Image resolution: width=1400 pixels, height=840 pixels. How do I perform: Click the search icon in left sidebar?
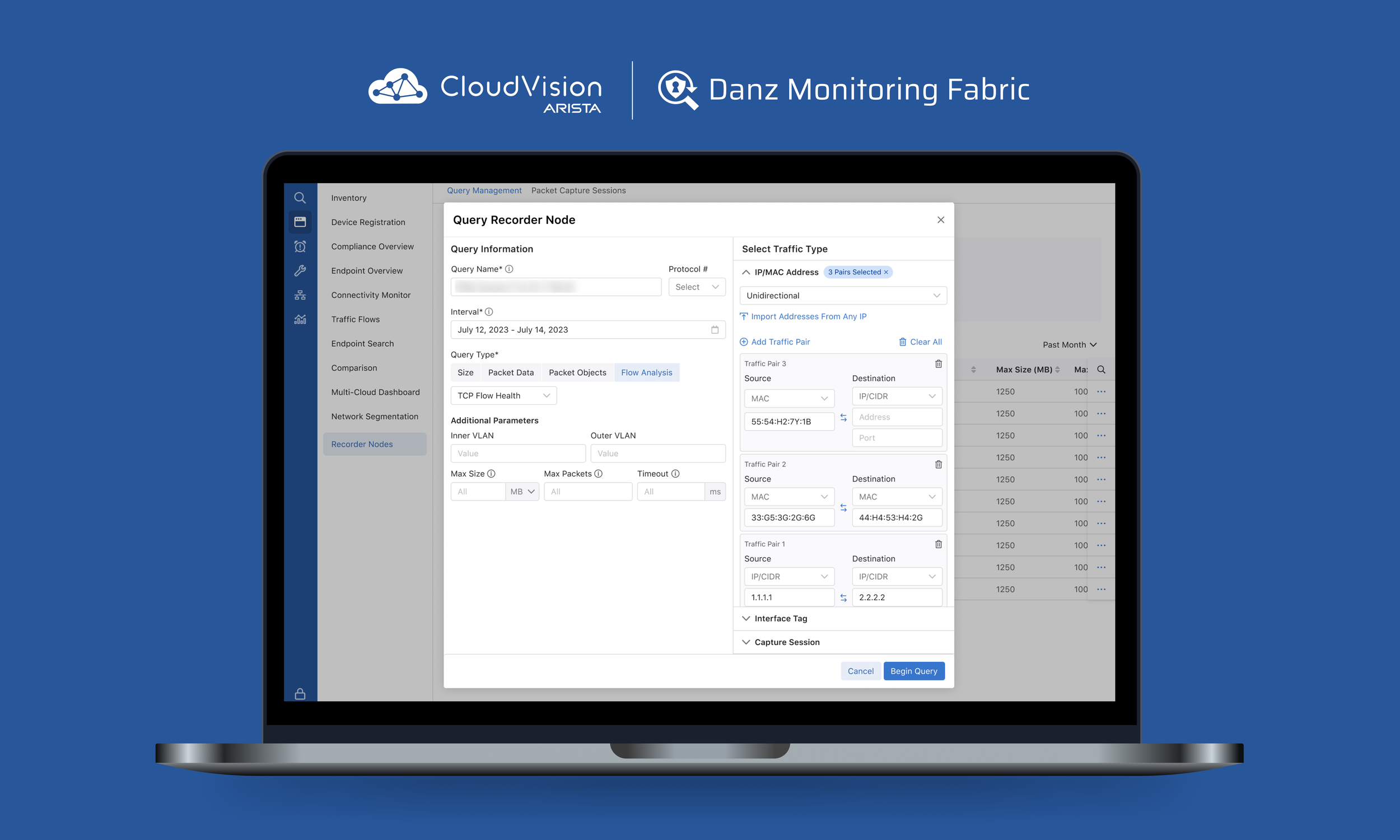(x=300, y=198)
